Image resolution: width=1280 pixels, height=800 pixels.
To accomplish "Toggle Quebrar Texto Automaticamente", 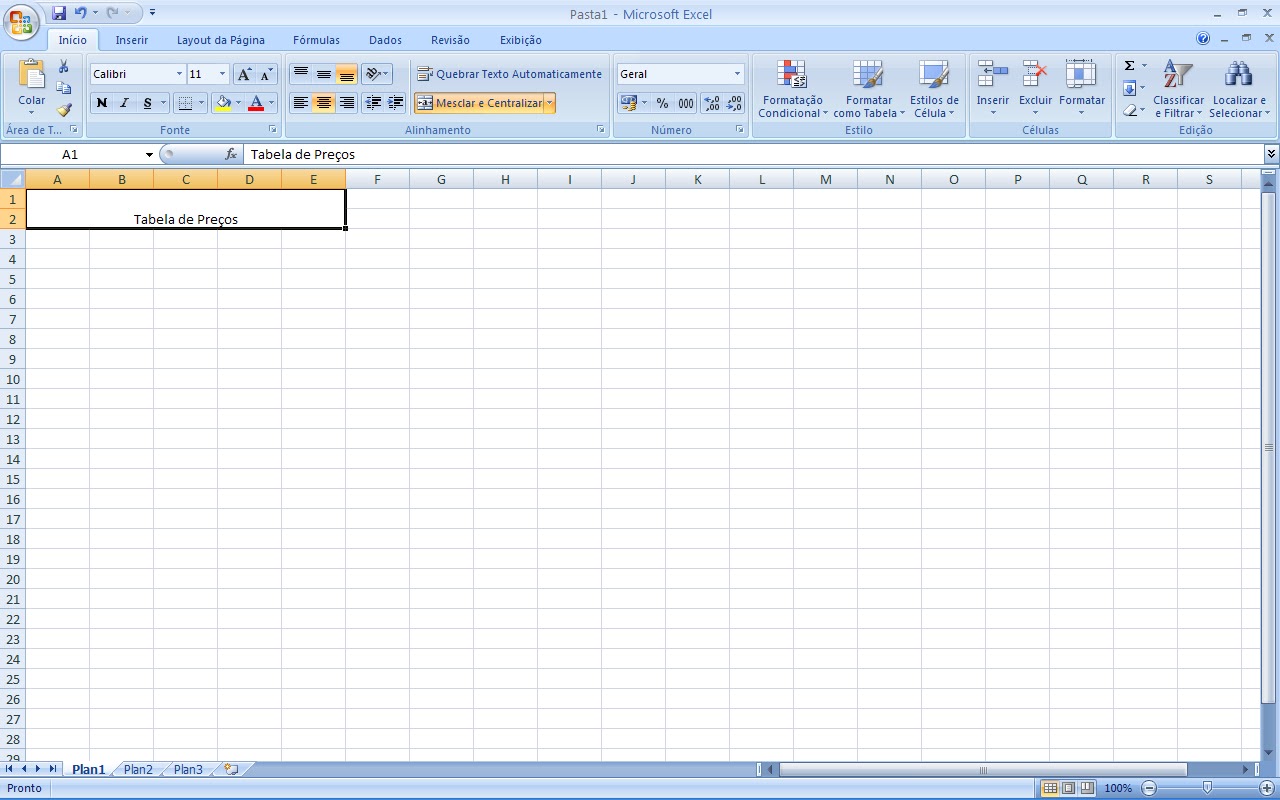I will pyautogui.click(x=510, y=74).
